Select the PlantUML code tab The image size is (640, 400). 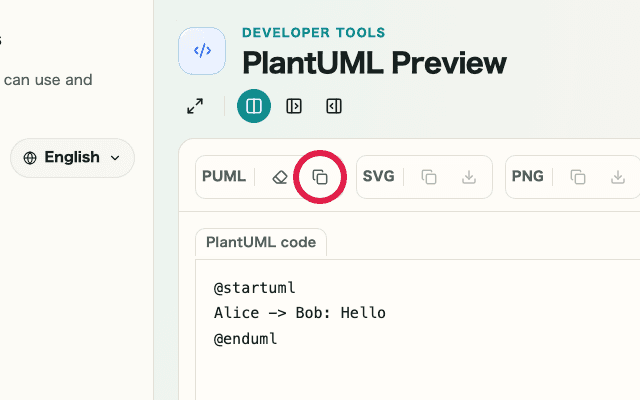pos(261,242)
